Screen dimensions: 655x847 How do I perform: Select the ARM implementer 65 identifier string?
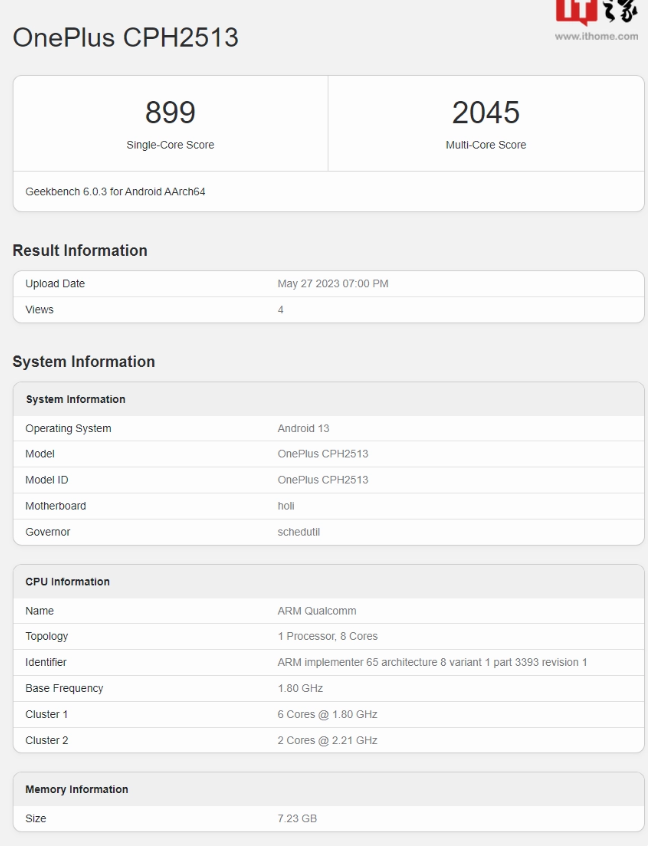click(x=433, y=662)
